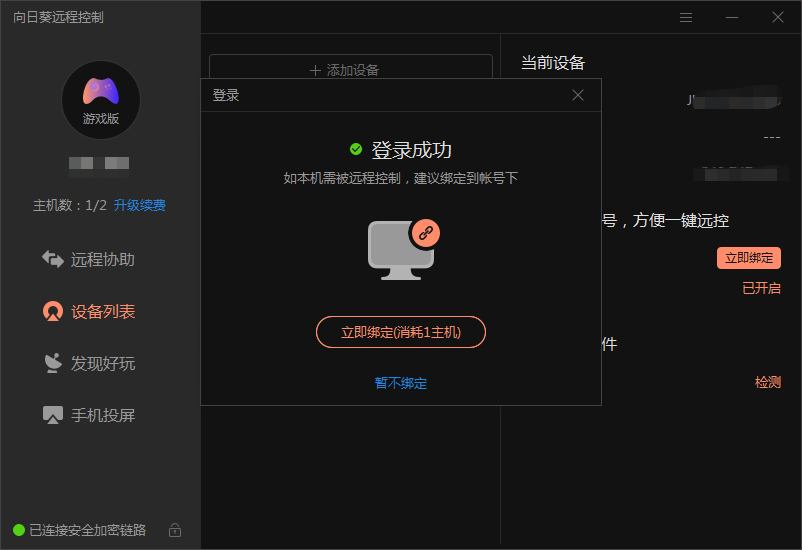802x550 pixels.
Task: Toggle the 已开启 enabled status
Action: [760, 288]
